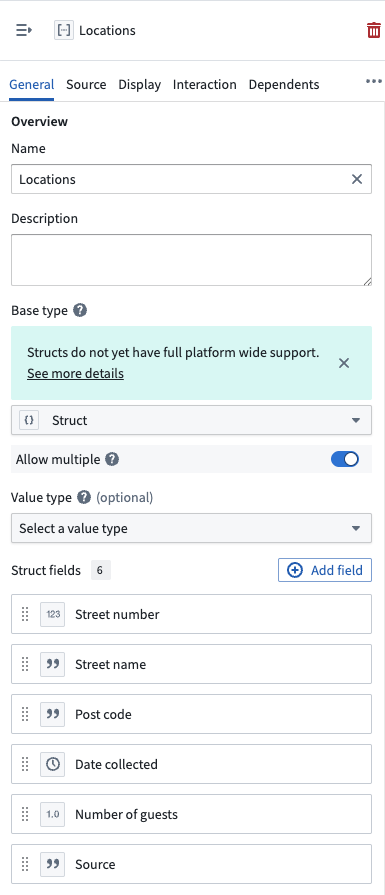Click the Add field button
Viewport: 385px width, 895px height.
click(x=325, y=570)
